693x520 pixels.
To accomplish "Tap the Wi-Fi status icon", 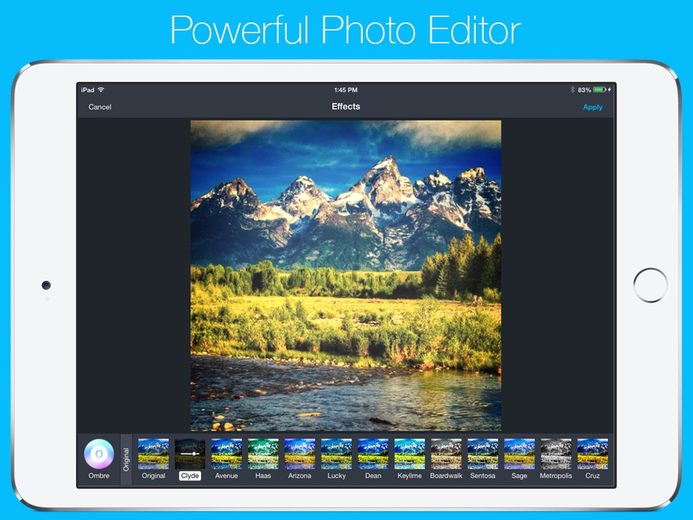I will point(101,90).
